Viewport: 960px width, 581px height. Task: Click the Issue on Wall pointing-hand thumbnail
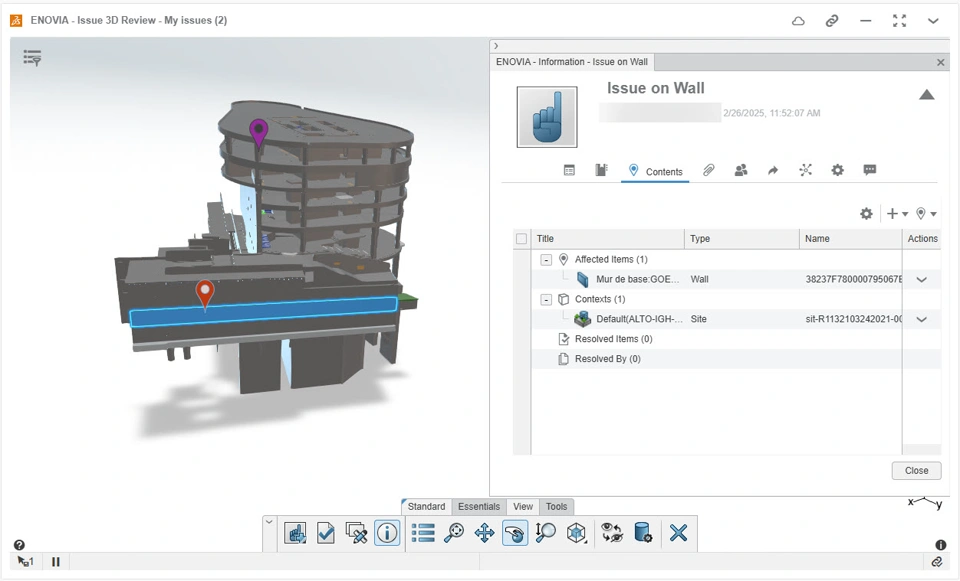[x=547, y=117]
